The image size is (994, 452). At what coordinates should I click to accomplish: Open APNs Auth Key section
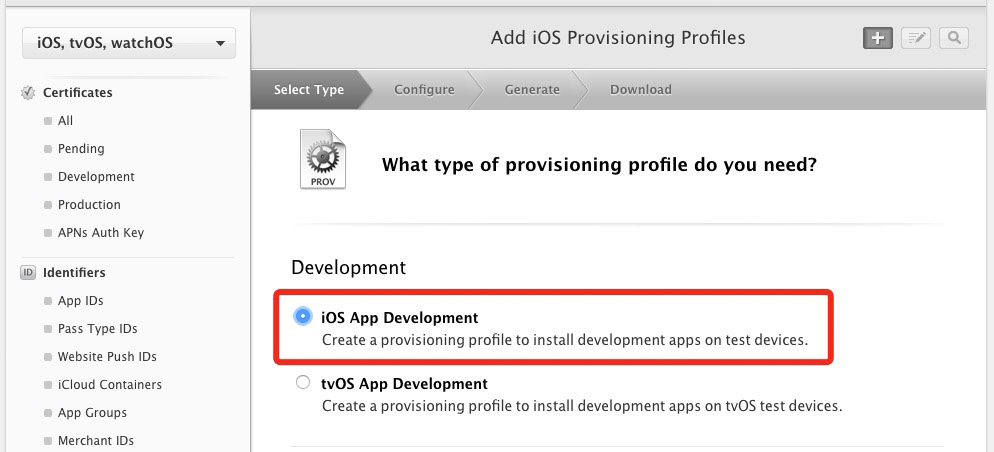(101, 233)
